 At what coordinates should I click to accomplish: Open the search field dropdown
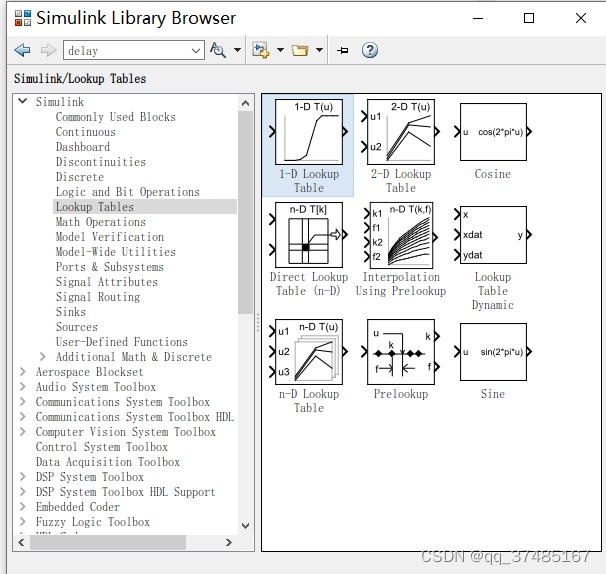(x=196, y=51)
